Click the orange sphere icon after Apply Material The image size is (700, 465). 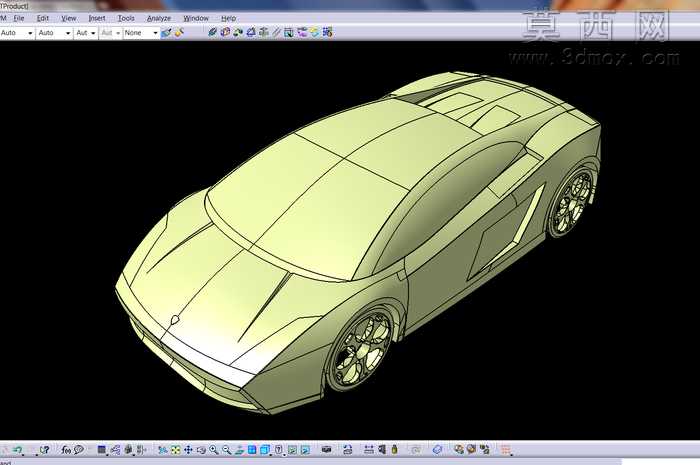471,450
